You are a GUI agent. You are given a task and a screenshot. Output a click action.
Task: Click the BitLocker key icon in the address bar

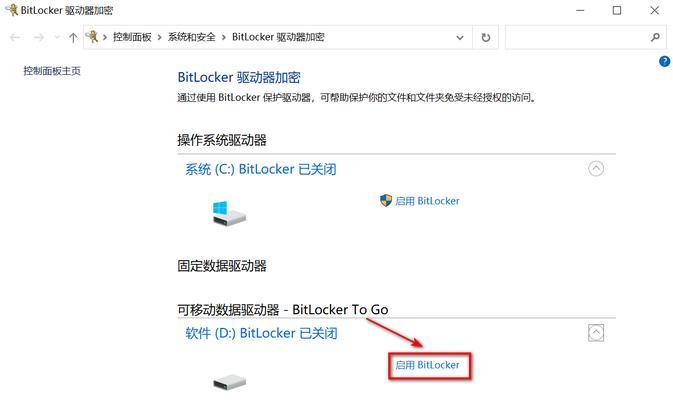click(x=92, y=37)
